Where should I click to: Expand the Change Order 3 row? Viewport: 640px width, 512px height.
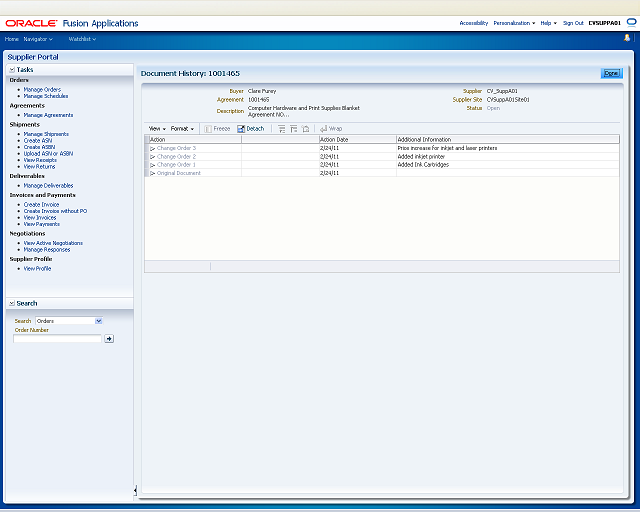152,149
